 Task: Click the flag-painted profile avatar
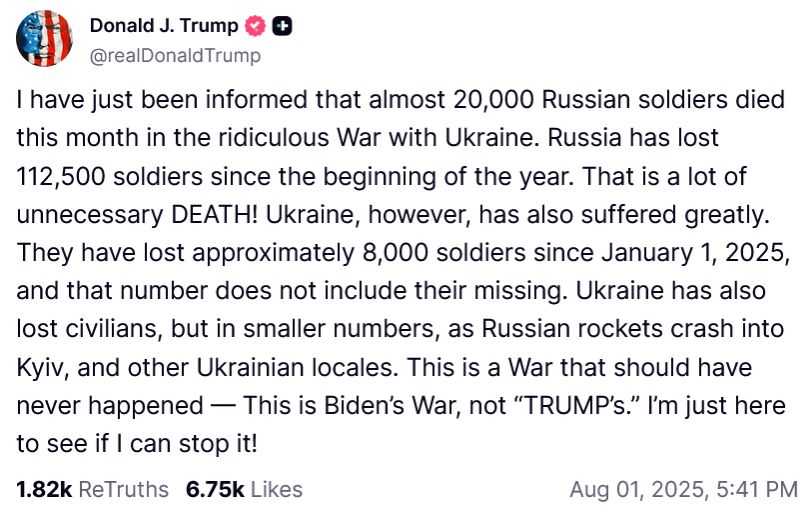(x=44, y=40)
